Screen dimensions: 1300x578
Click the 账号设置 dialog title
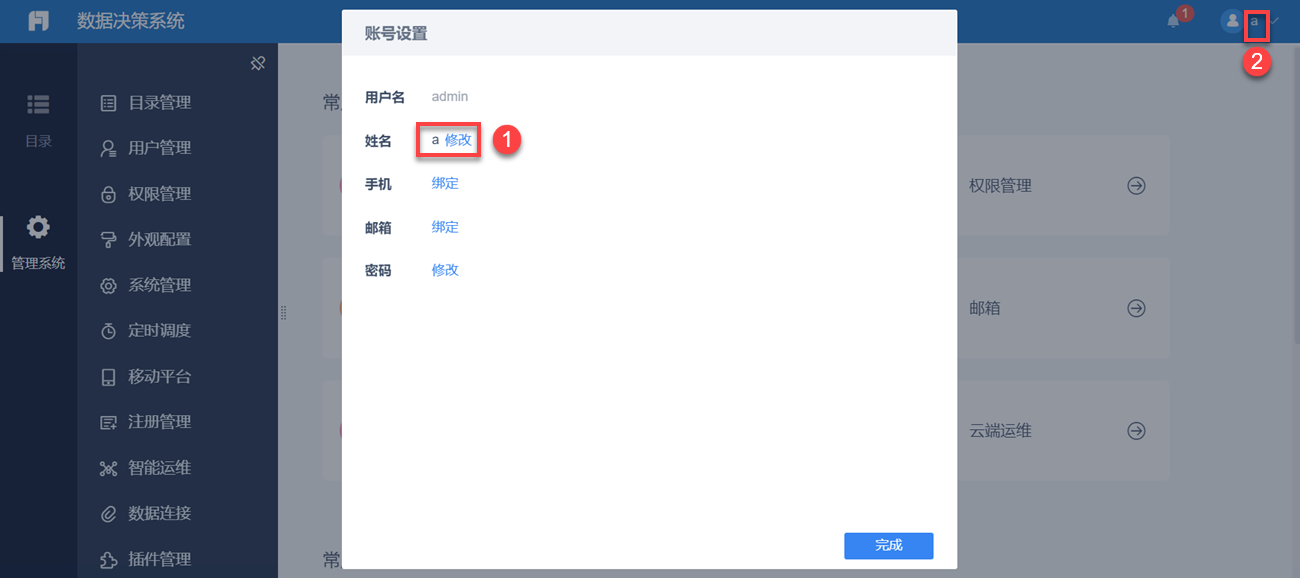click(396, 33)
